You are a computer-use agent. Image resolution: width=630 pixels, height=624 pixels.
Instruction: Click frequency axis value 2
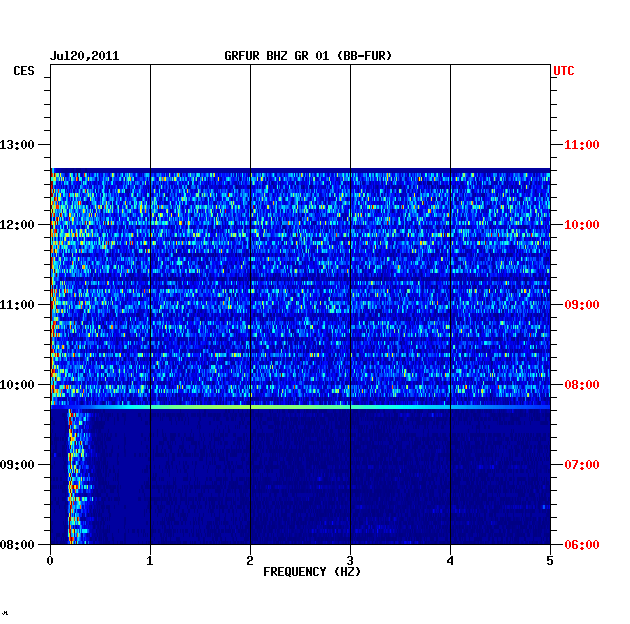point(250,560)
